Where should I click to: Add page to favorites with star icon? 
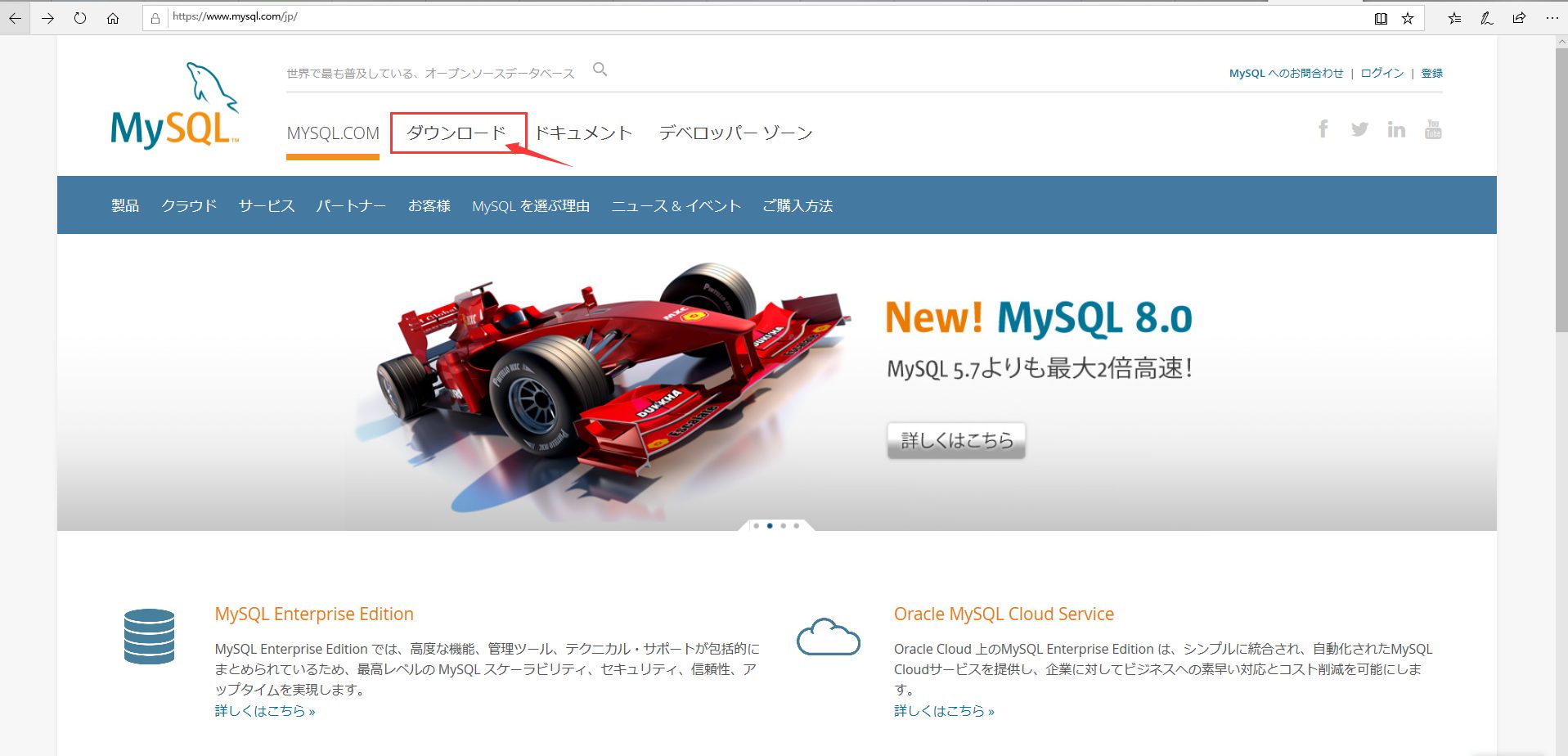pos(1408,18)
